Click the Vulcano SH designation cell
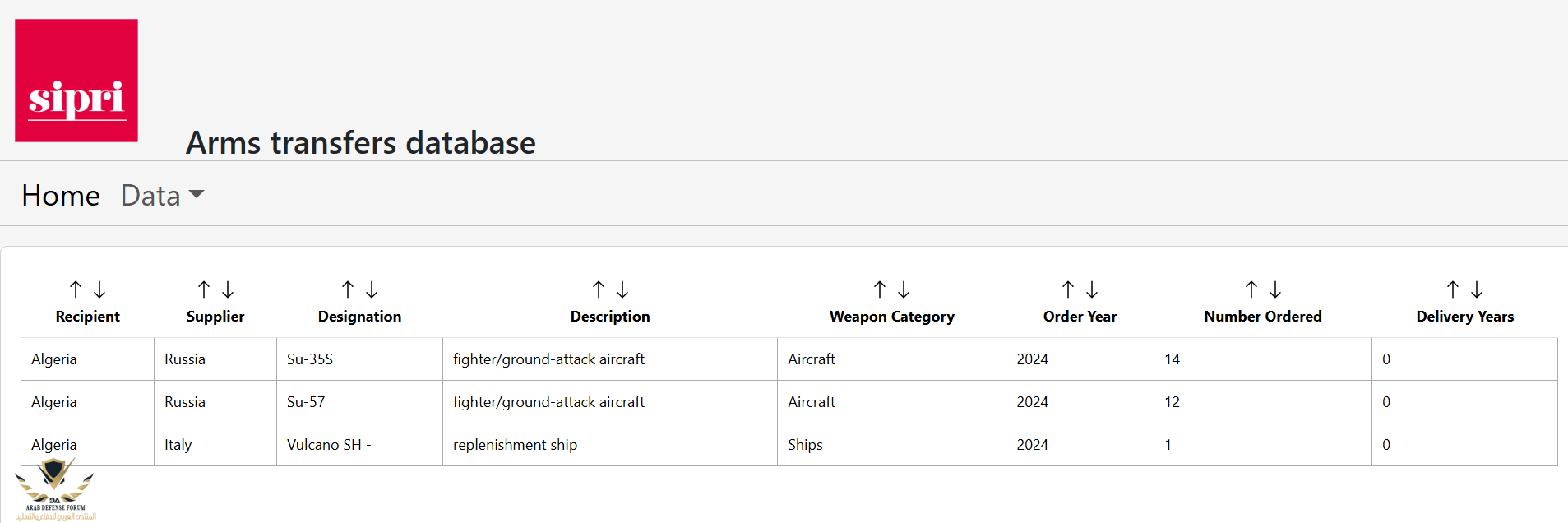This screenshot has width=1568, height=523. 359,445
